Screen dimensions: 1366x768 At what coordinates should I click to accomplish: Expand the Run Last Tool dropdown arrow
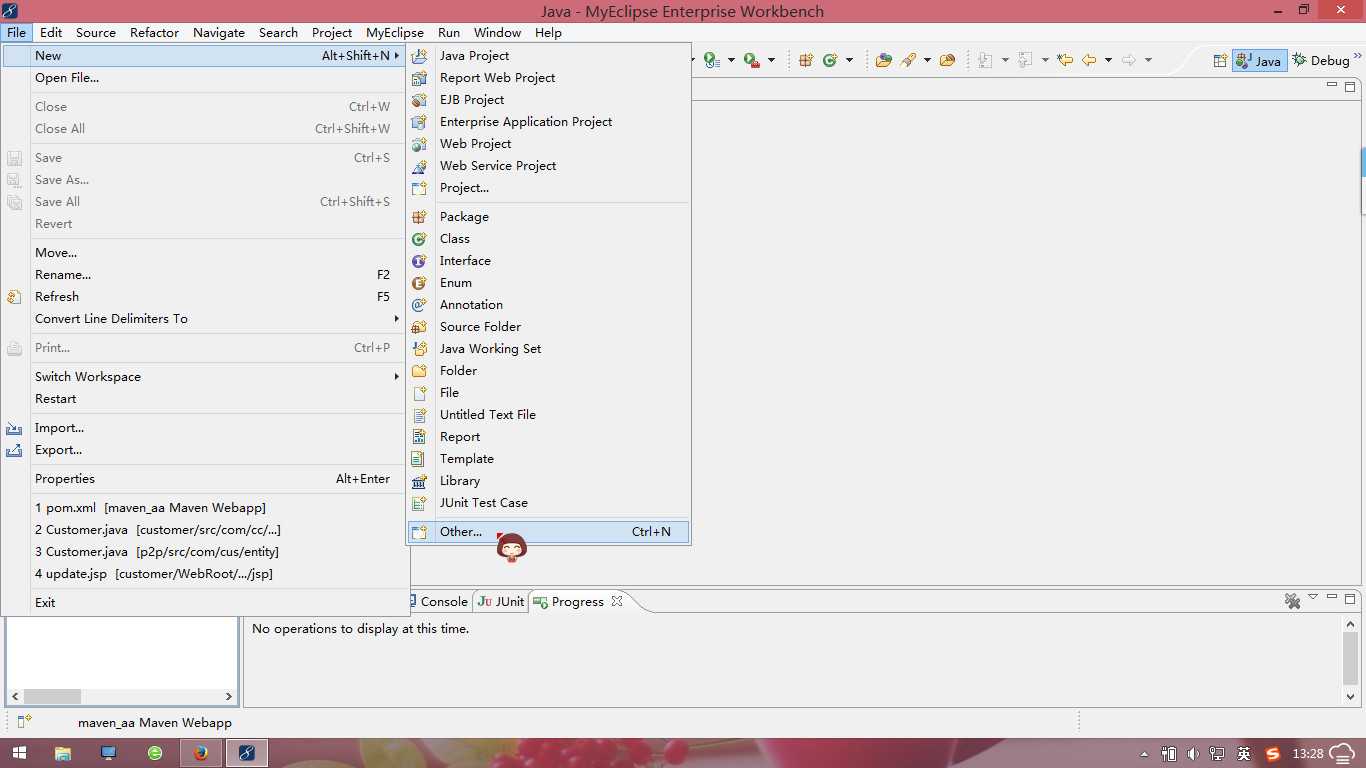(x=772, y=60)
